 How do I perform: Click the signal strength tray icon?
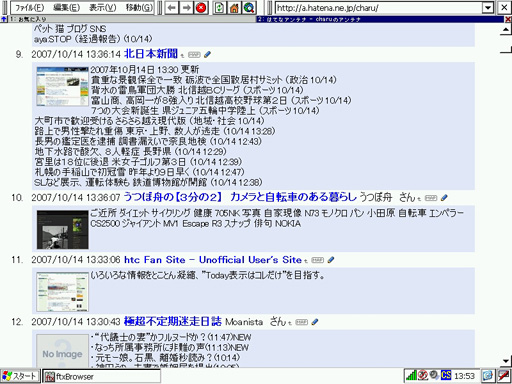(411, 376)
